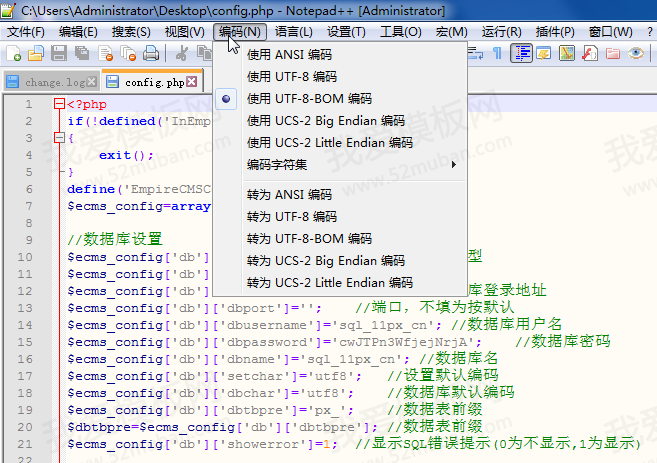Open the 工具(O) menu
This screenshot has height=463, width=657.
click(x=401, y=32)
